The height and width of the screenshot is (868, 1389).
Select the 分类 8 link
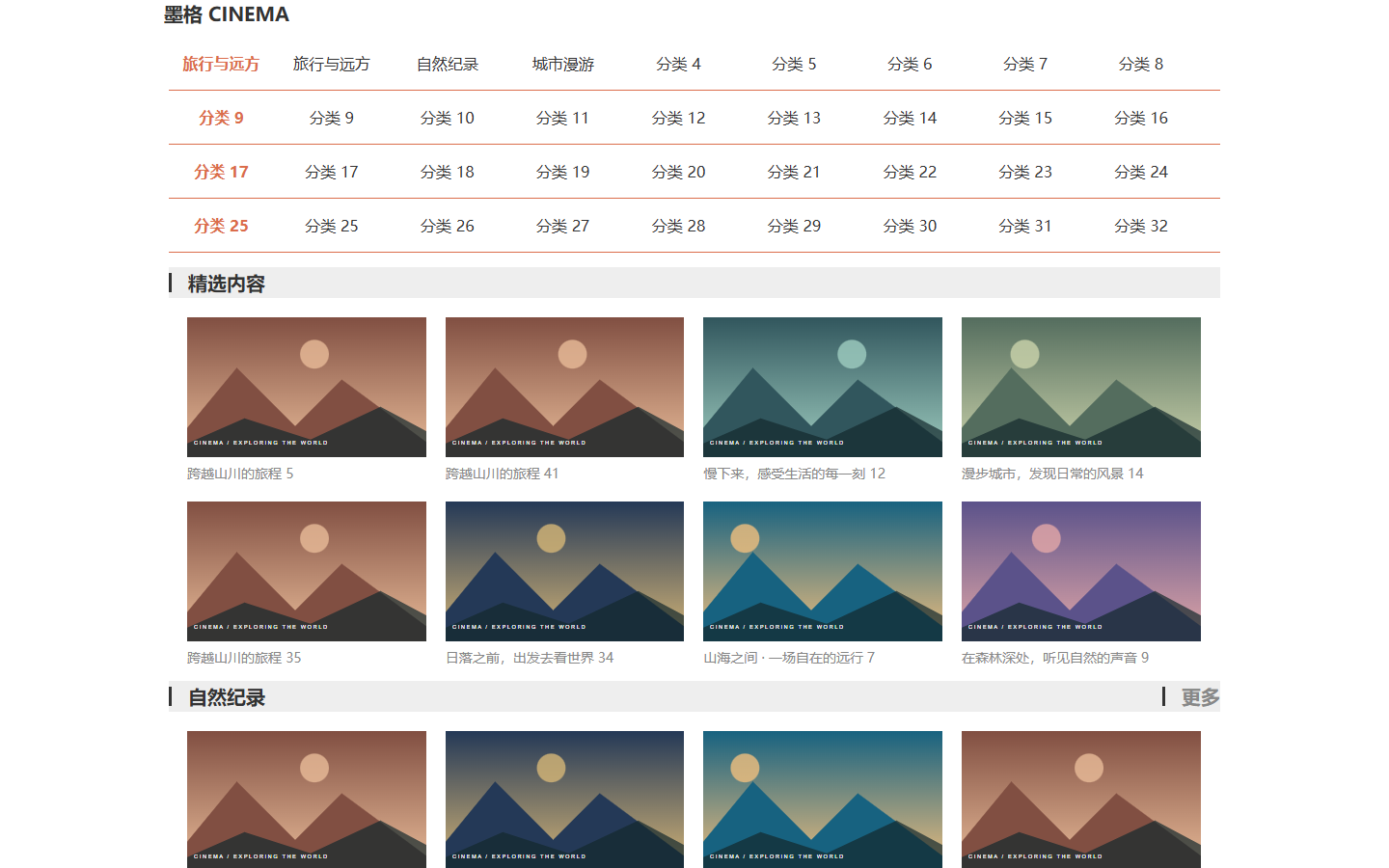coord(1141,64)
